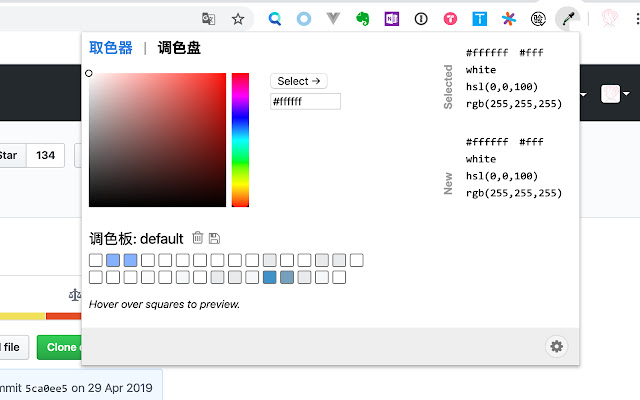Select the first swatch in the bottom row
The width and height of the screenshot is (640, 400).
coord(96,277)
